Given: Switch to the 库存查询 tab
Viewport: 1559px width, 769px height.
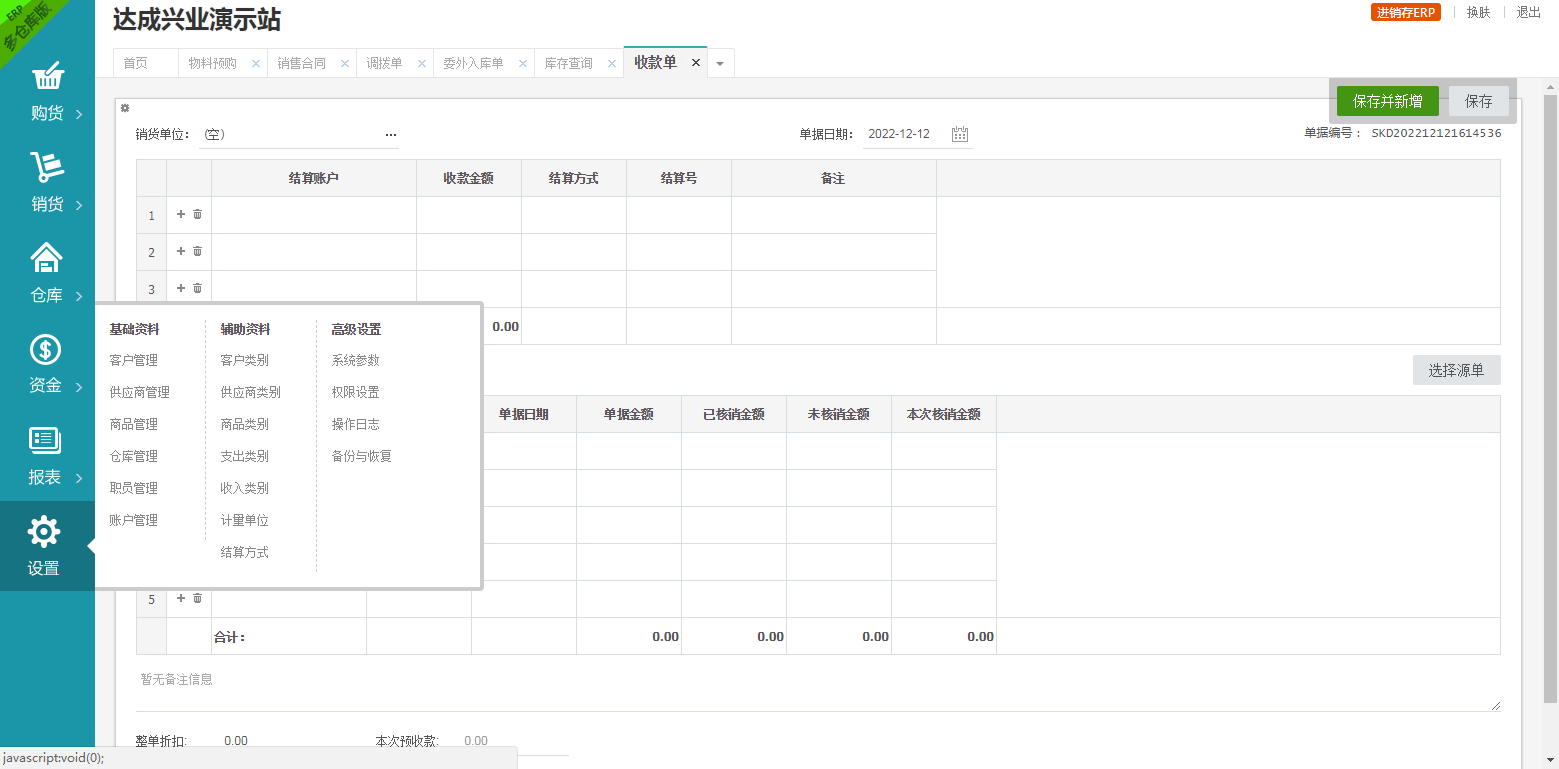Looking at the screenshot, I should (x=568, y=64).
